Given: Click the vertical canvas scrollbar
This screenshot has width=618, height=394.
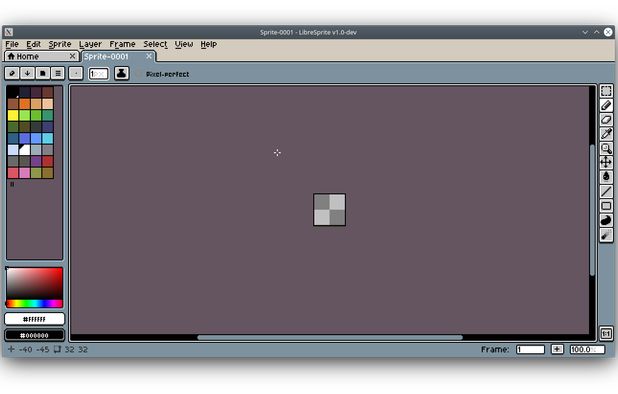Looking at the screenshot, I should tap(592, 210).
